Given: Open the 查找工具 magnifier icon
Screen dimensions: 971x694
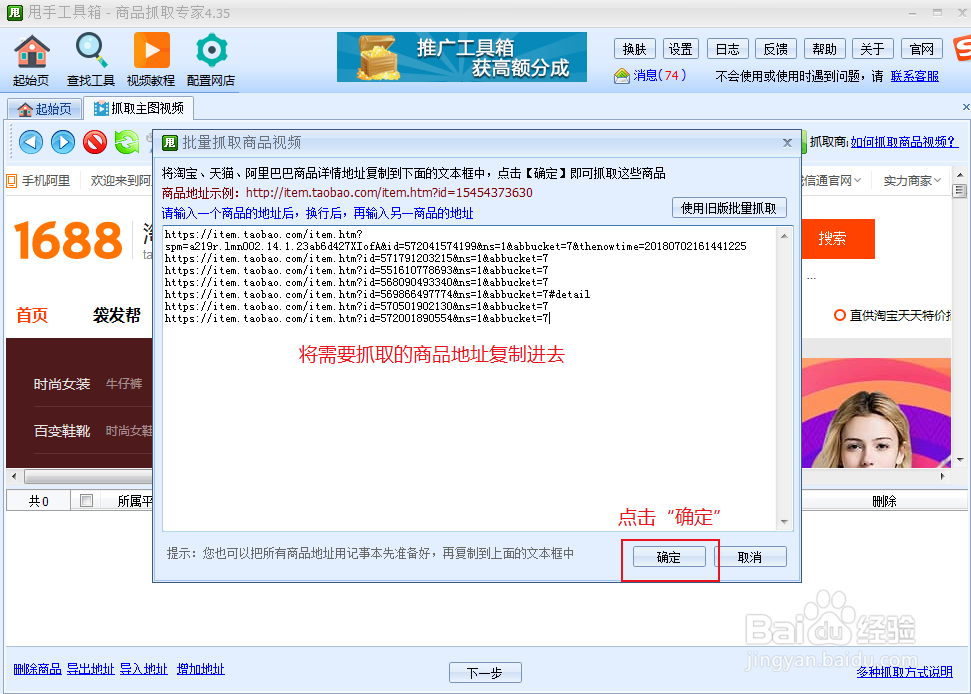Looking at the screenshot, I should pos(91,60).
